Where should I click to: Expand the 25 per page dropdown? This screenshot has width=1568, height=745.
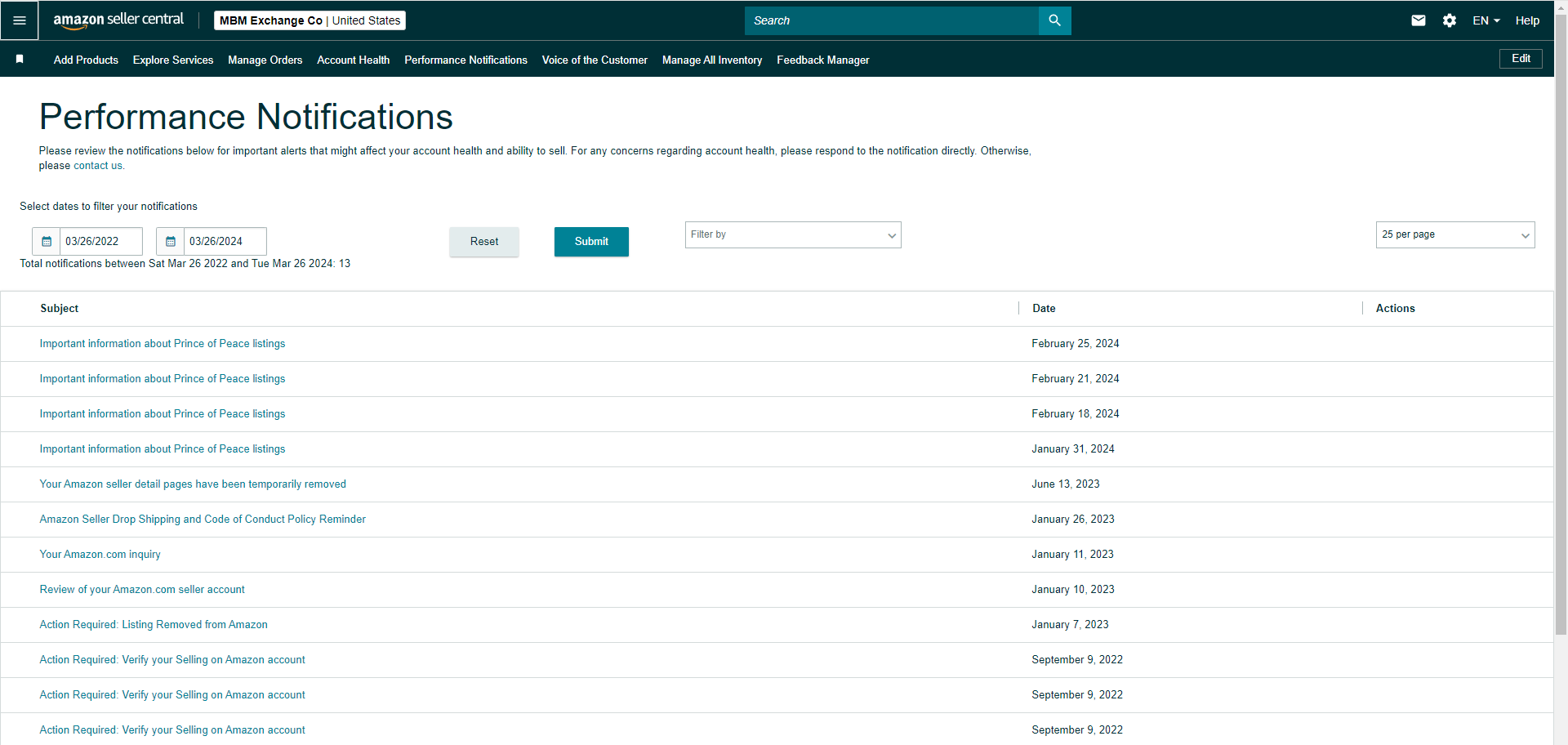tap(1455, 234)
